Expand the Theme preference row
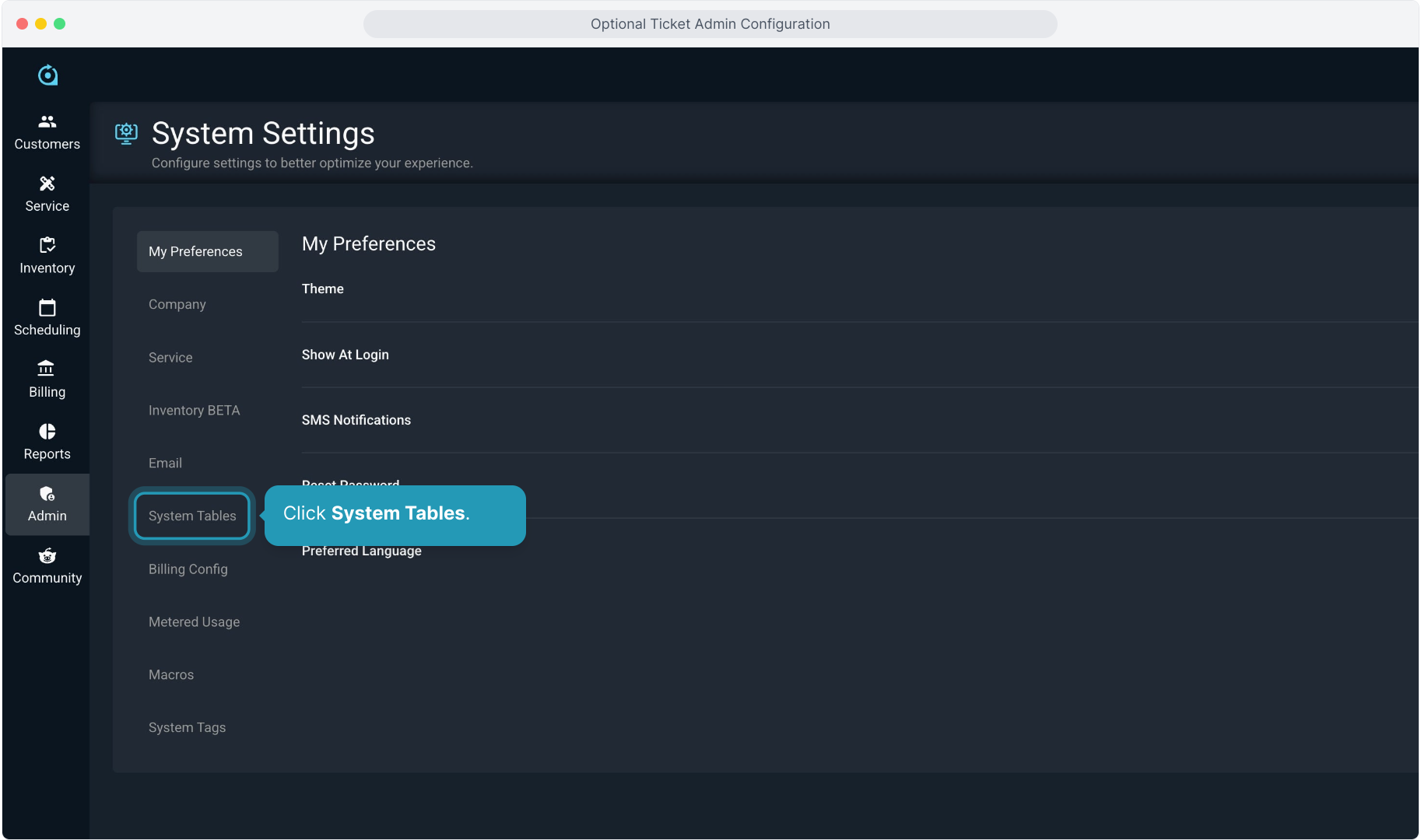This screenshot has height=840, width=1421. click(323, 289)
